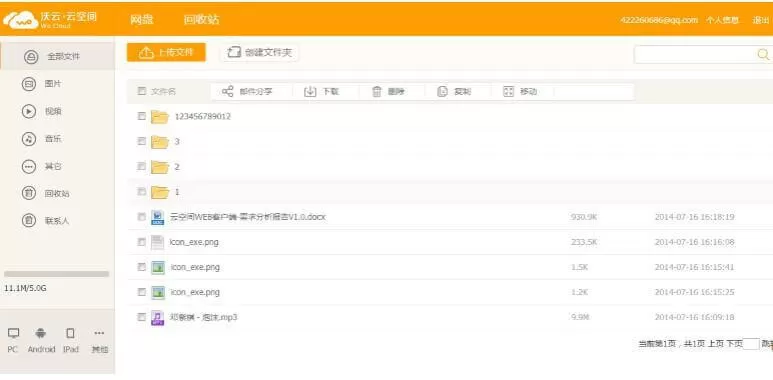This screenshot has height=380, width=773.
Task: Tick the checkbox of the docx file
Action: [x=141, y=216]
